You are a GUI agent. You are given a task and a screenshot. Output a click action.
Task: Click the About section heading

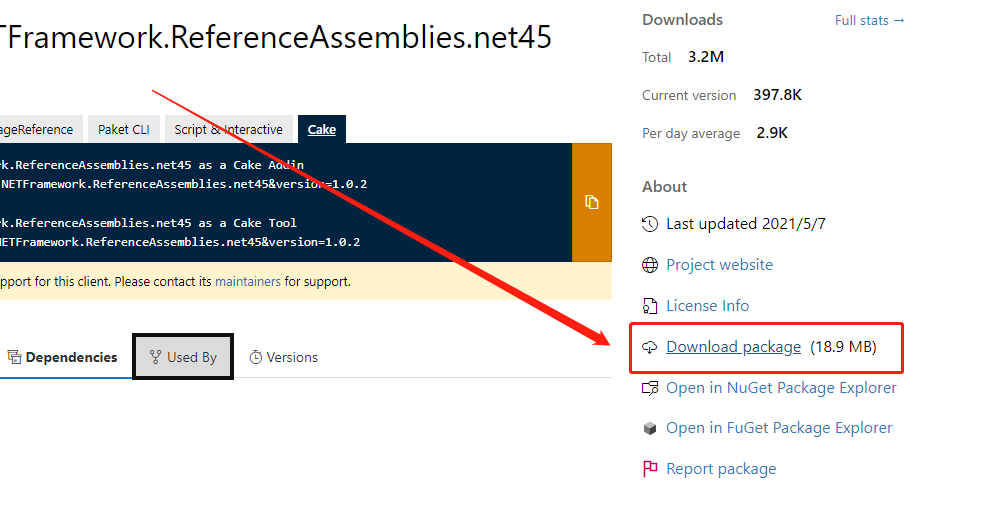[x=664, y=187]
